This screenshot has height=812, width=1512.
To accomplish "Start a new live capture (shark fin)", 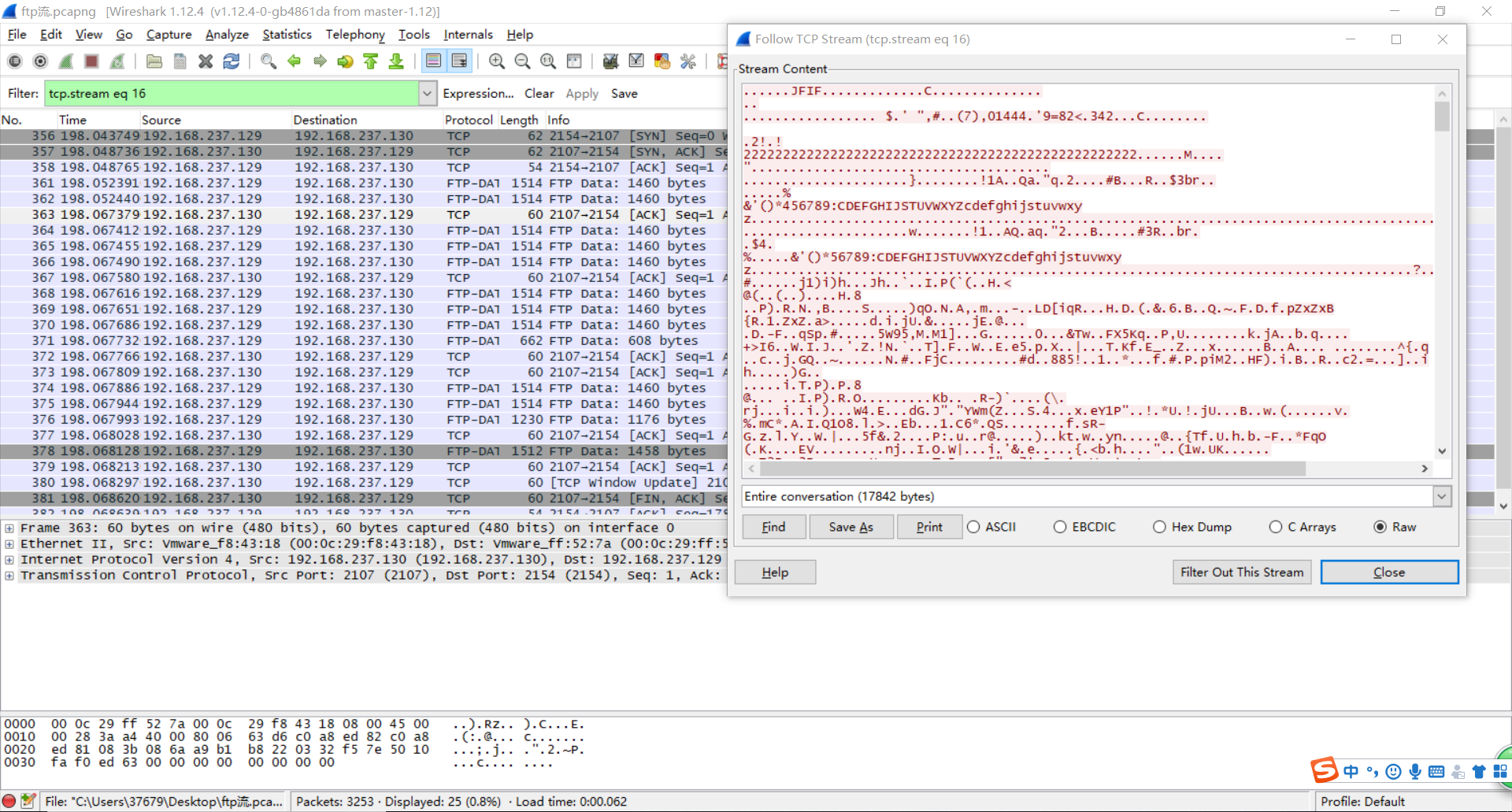I will [66, 61].
